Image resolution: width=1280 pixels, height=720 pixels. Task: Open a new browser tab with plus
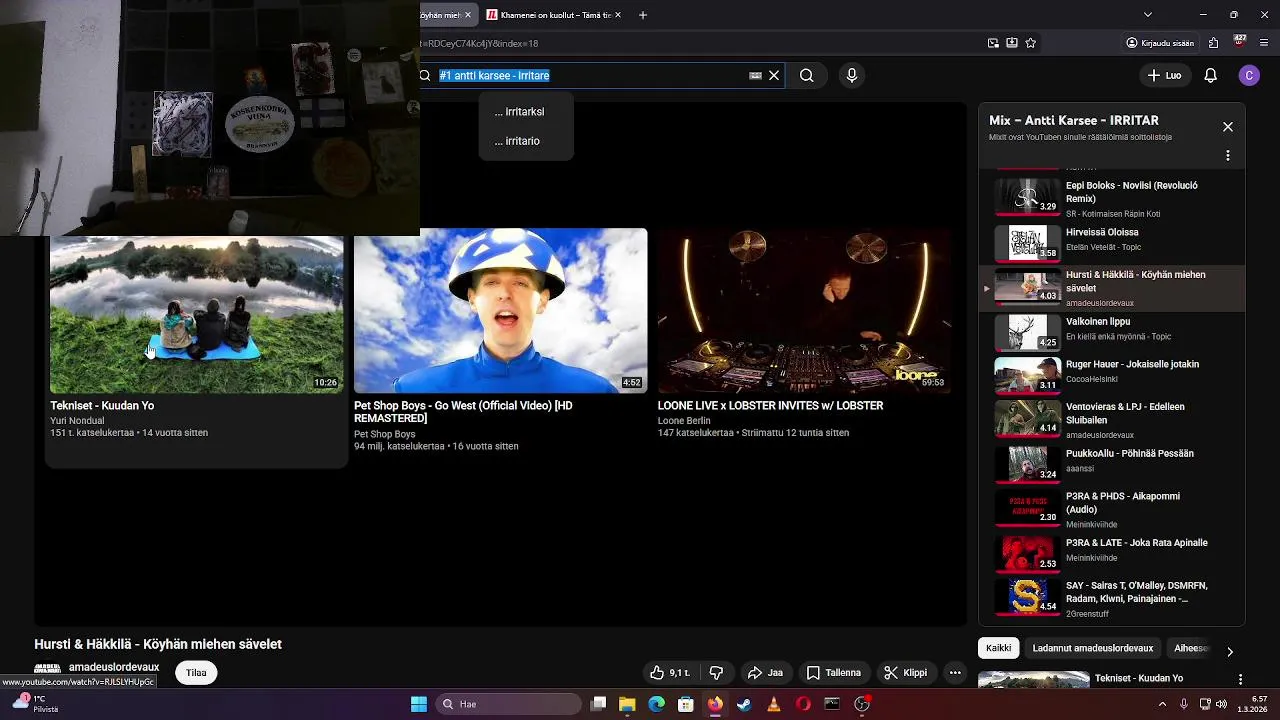tap(643, 15)
